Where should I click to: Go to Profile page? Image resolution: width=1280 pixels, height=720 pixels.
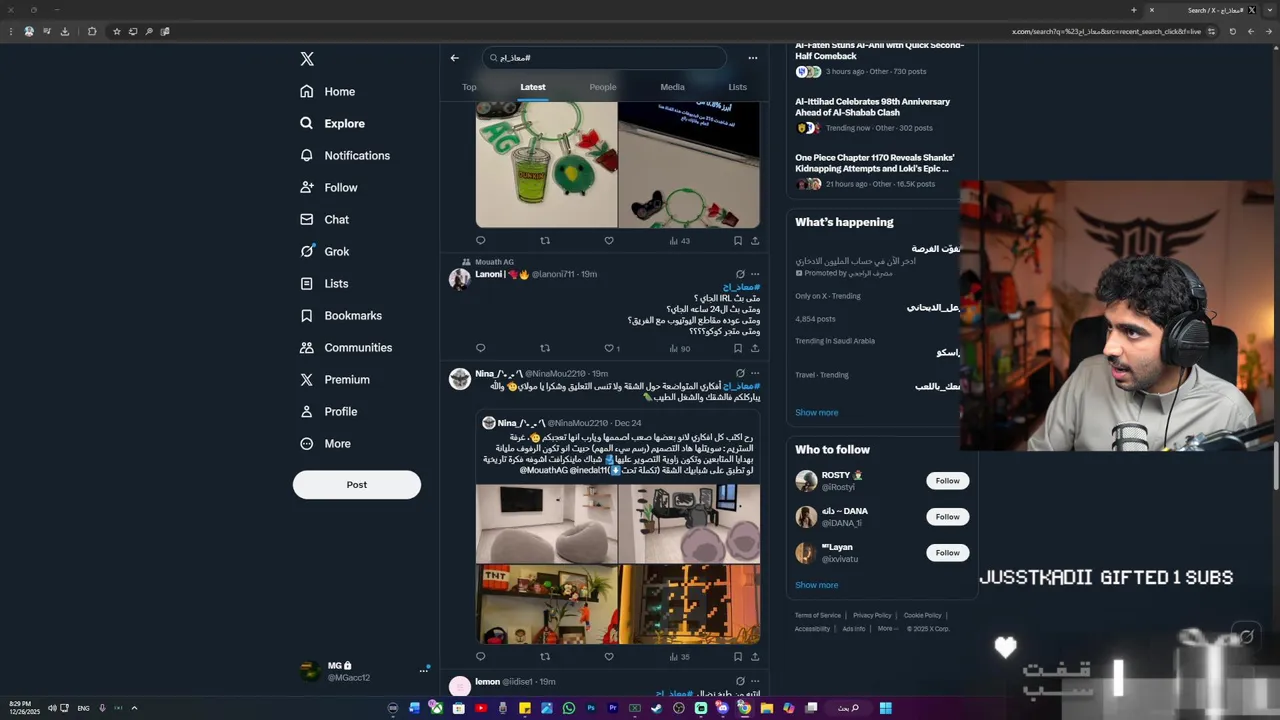328,411
